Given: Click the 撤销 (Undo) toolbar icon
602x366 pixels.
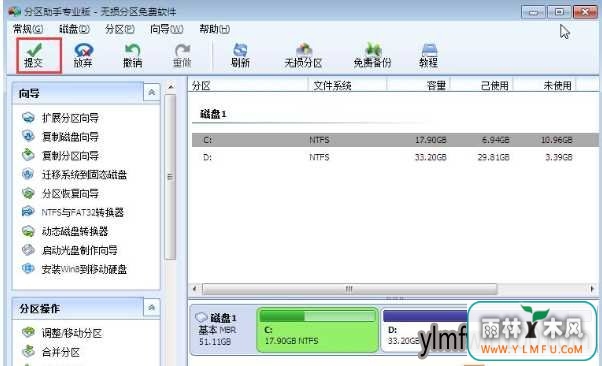Looking at the screenshot, I should [x=132, y=55].
